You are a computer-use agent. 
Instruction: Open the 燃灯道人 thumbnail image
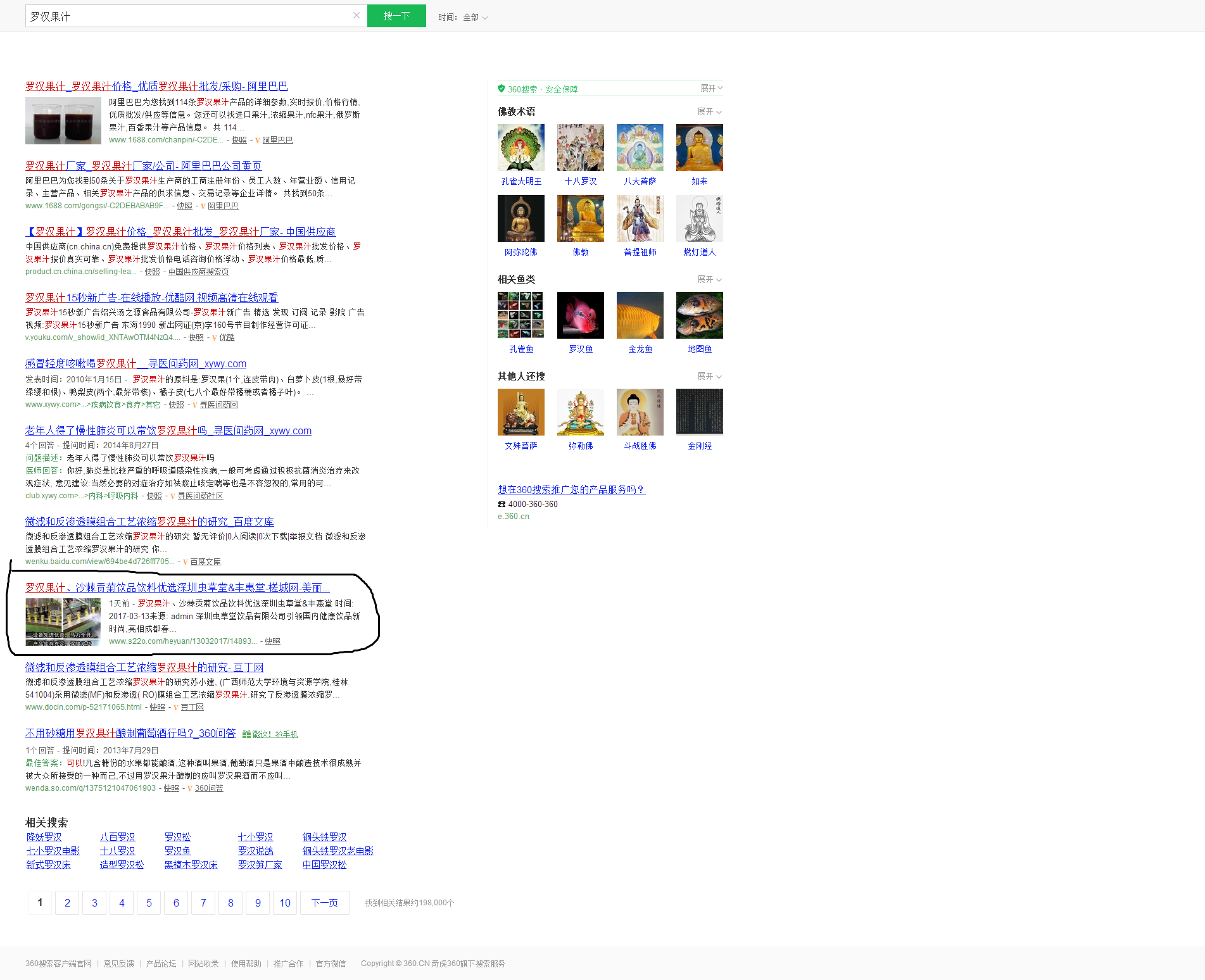point(700,218)
